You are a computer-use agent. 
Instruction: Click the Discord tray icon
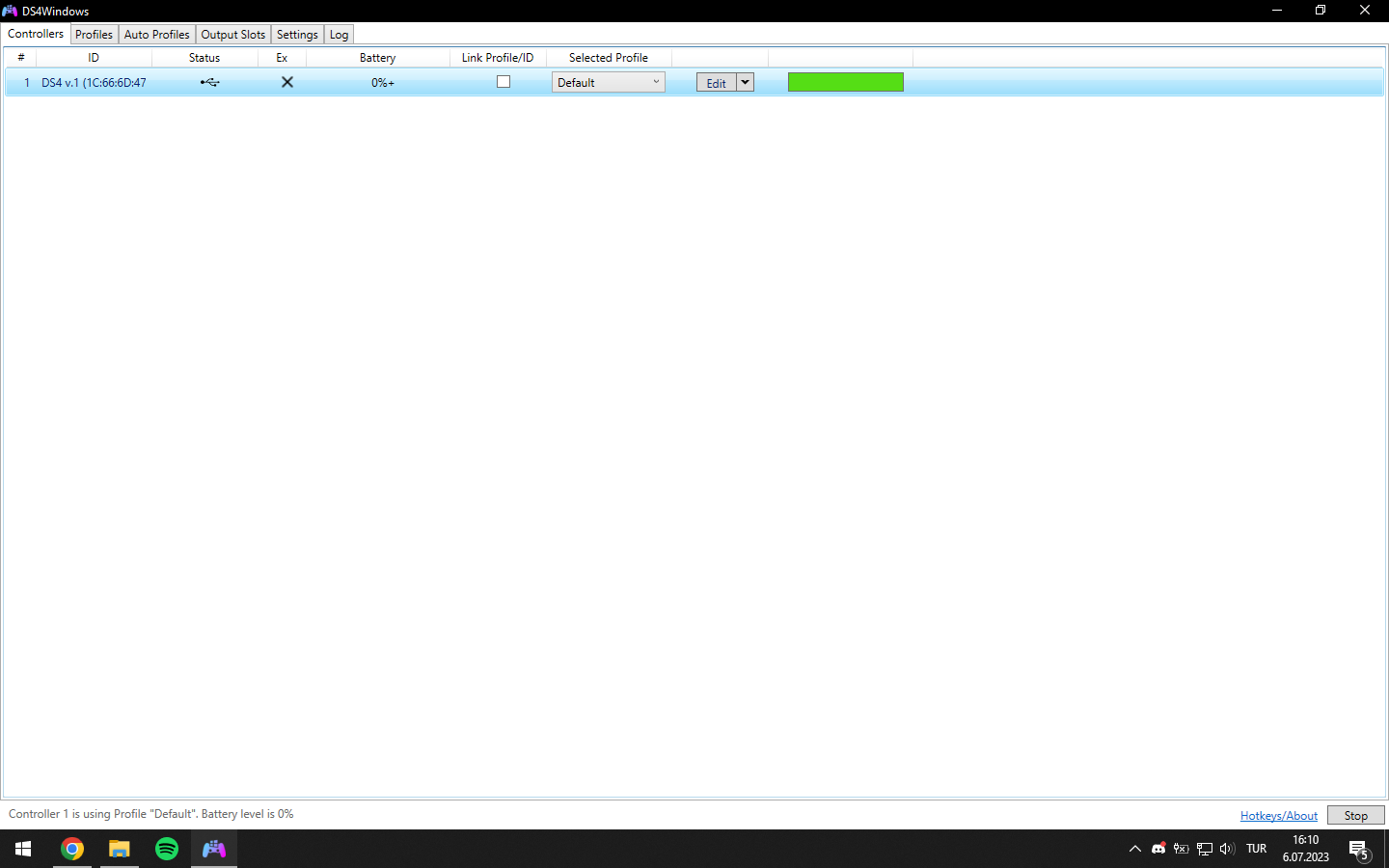[1158, 849]
